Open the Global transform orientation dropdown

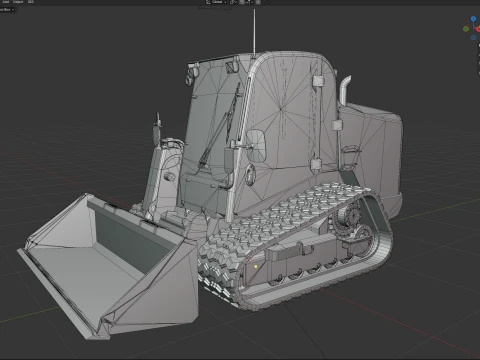click(x=216, y=2)
